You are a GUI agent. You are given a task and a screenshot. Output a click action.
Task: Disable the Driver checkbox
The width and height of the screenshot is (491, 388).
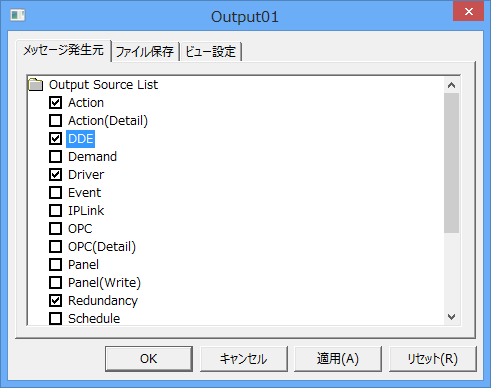tap(55, 175)
